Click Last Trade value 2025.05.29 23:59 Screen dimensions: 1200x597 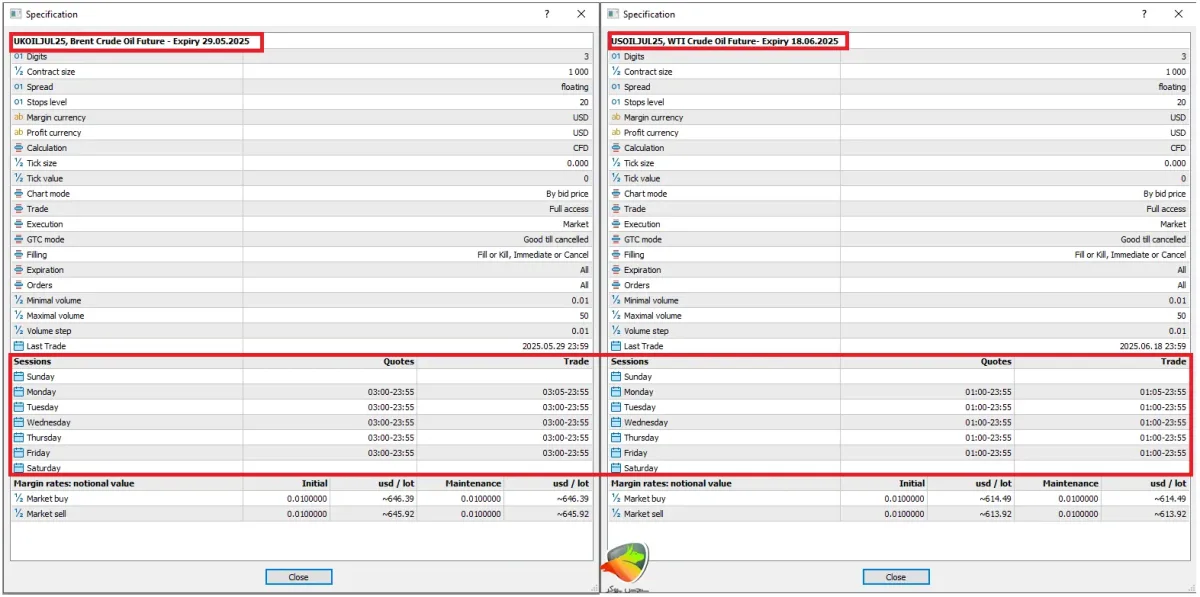pyautogui.click(x=555, y=346)
